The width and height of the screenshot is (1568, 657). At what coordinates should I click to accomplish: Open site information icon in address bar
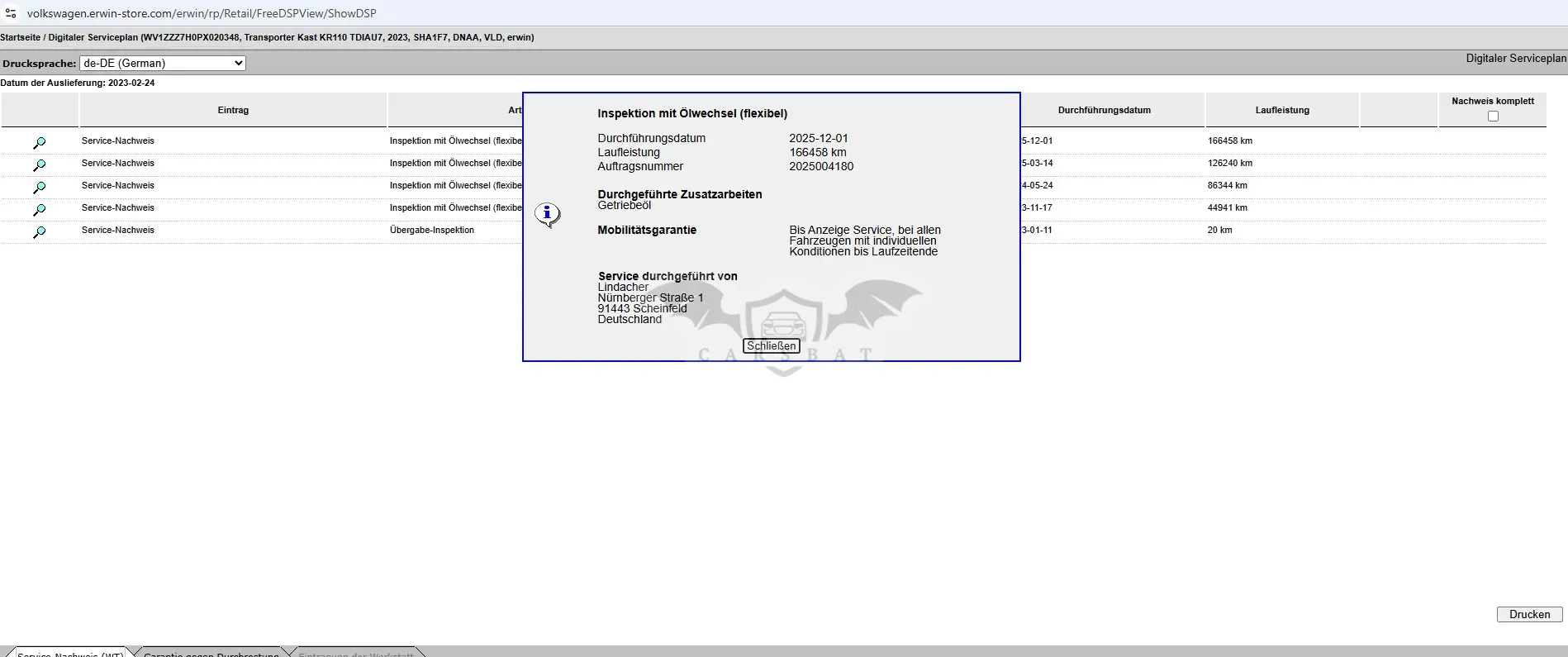pyautogui.click(x=11, y=13)
